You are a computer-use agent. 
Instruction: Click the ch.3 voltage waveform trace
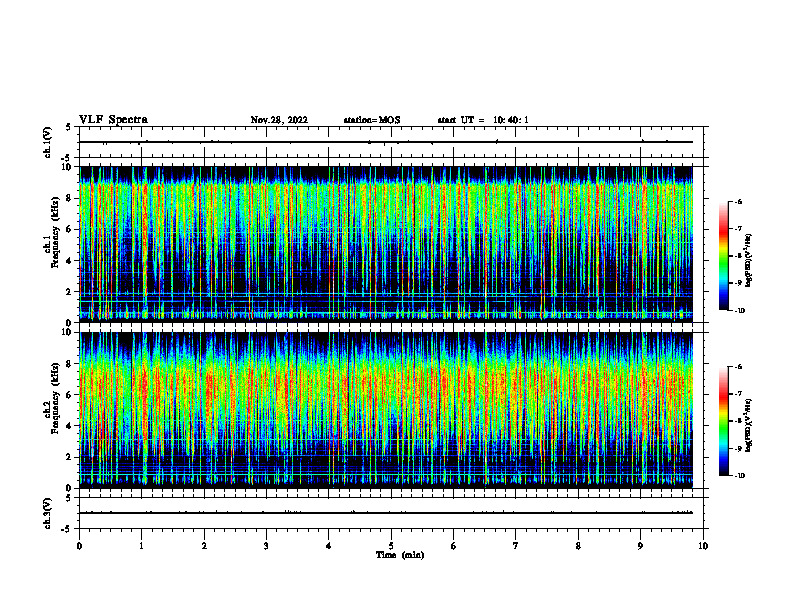[386, 513]
